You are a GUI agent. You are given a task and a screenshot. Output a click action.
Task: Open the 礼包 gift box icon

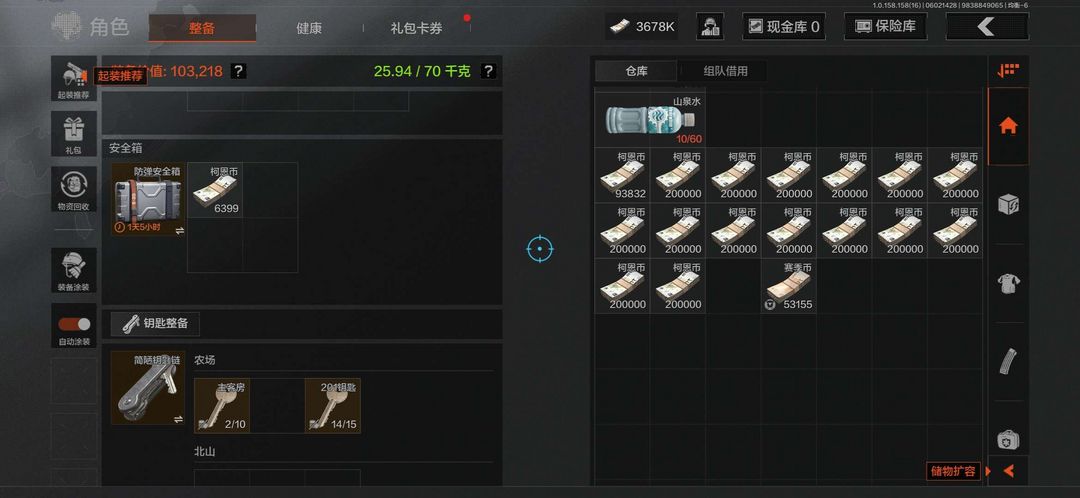(x=74, y=134)
